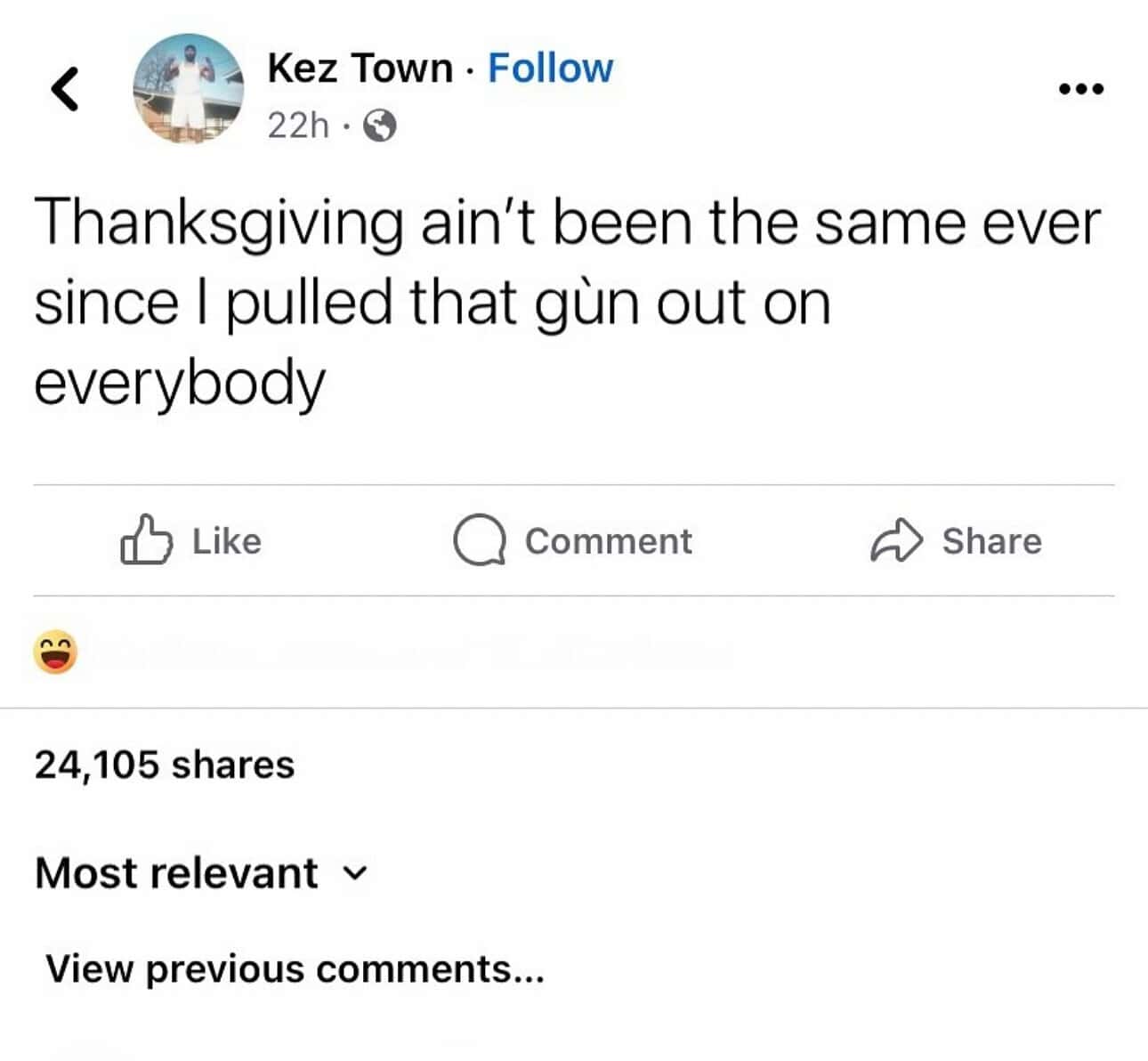Follow Kez Town
The image size is (1148, 1061).
[x=551, y=68]
